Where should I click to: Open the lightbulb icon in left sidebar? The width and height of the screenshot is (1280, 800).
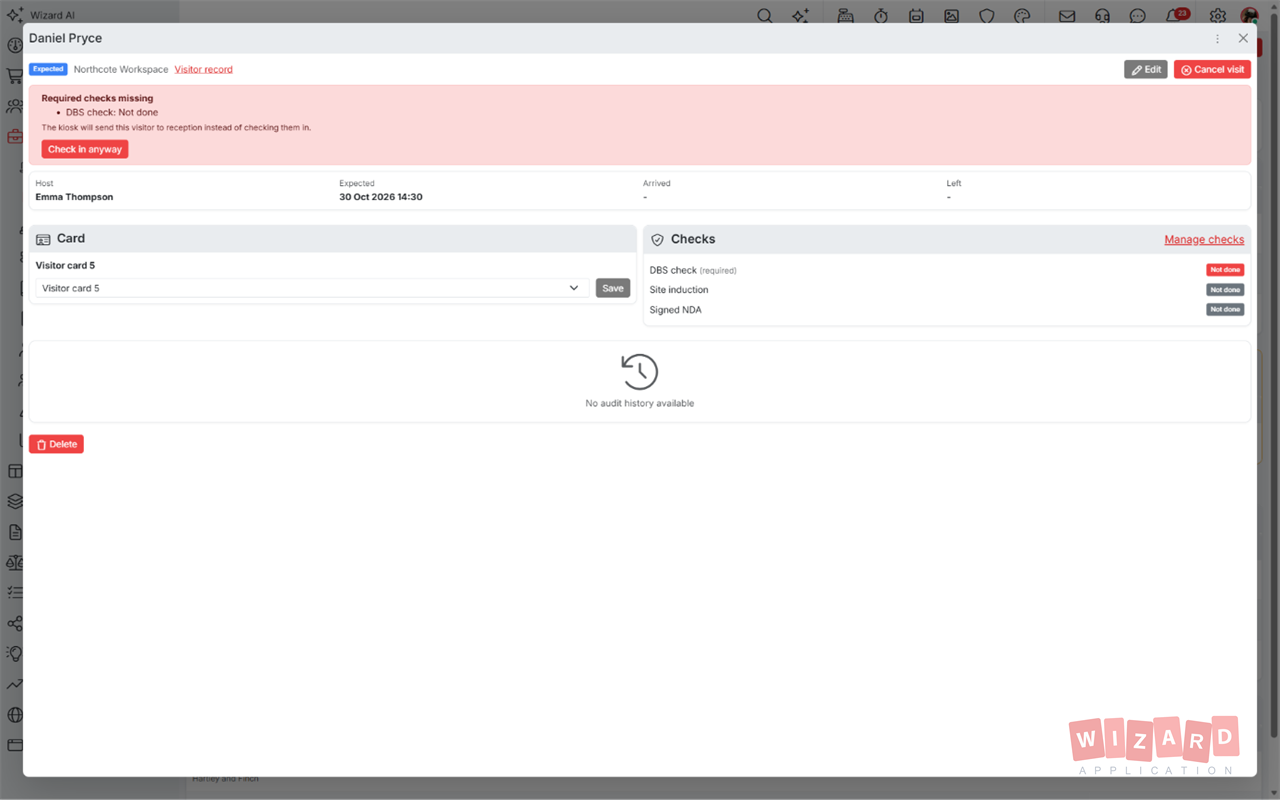click(15, 654)
